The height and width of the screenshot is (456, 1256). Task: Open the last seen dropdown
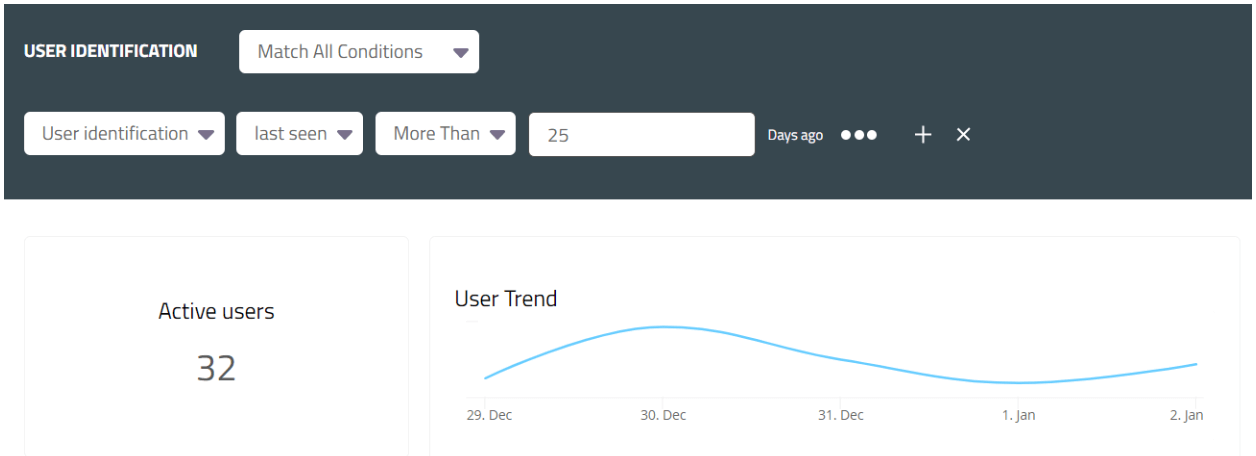tap(299, 134)
